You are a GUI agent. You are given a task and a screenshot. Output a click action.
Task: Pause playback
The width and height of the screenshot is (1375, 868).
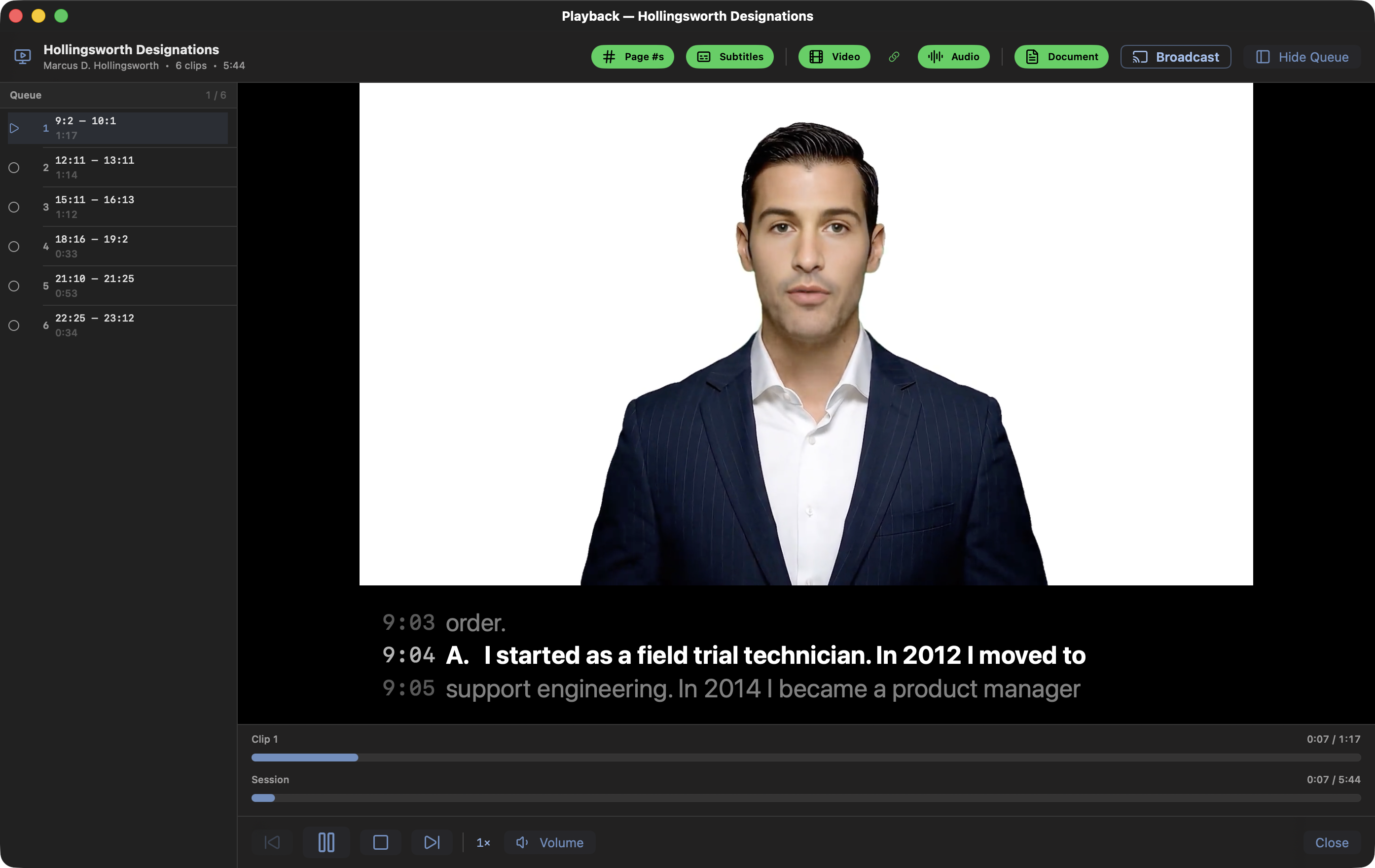pyautogui.click(x=326, y=842)
